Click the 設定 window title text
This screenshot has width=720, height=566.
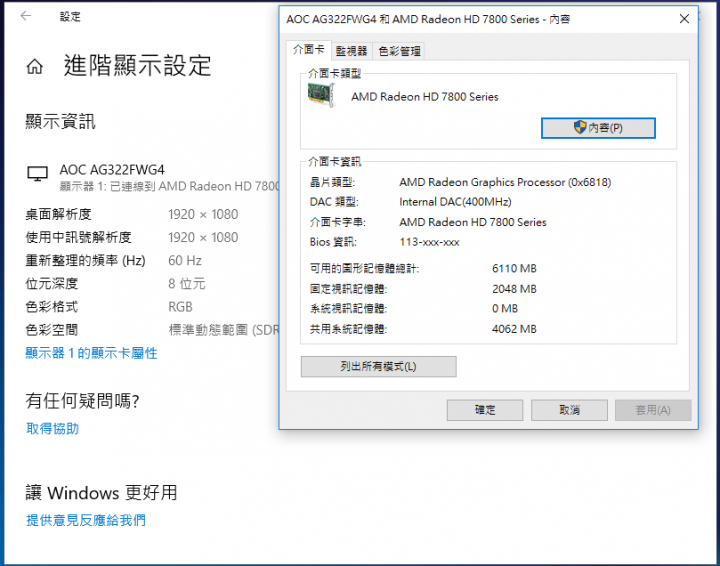coord(70,17)
